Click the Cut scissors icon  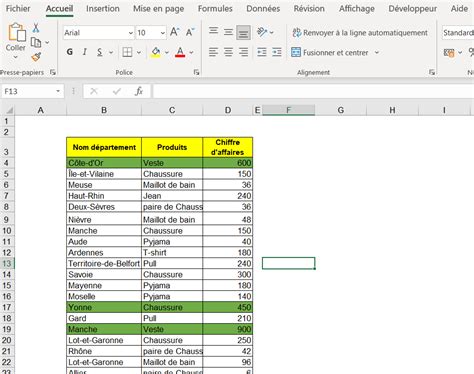[x=36, y=28]
